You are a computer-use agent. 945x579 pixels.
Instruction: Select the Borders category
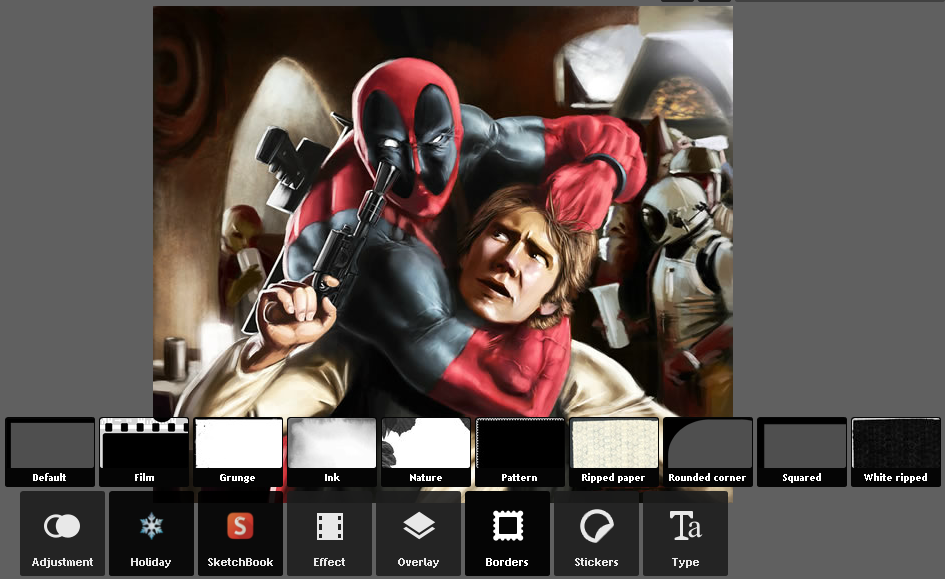point(507,533)
